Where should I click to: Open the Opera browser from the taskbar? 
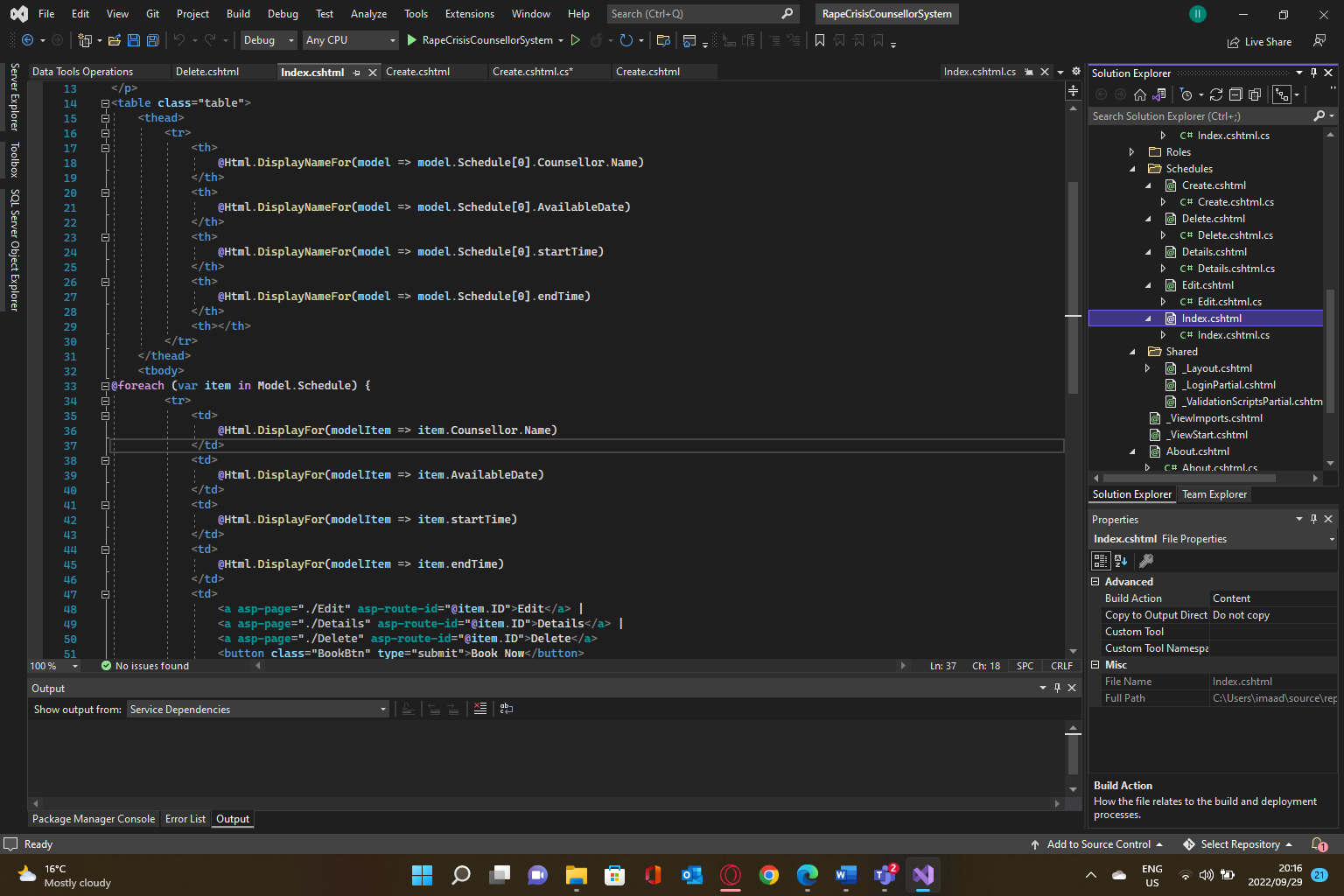[731, 875]
